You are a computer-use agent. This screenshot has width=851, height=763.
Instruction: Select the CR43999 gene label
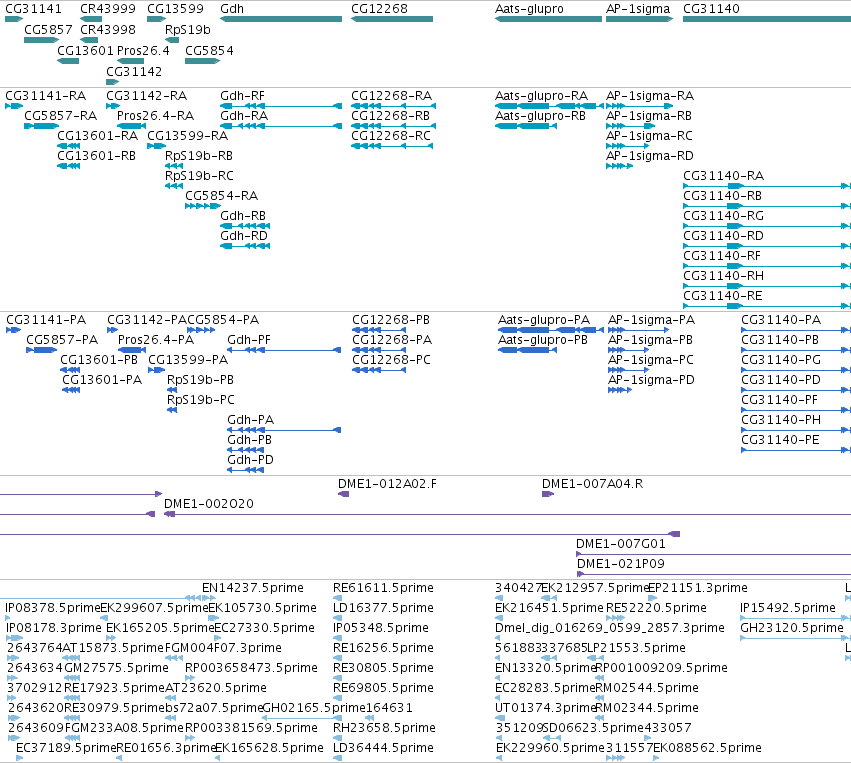click(108, 9)
